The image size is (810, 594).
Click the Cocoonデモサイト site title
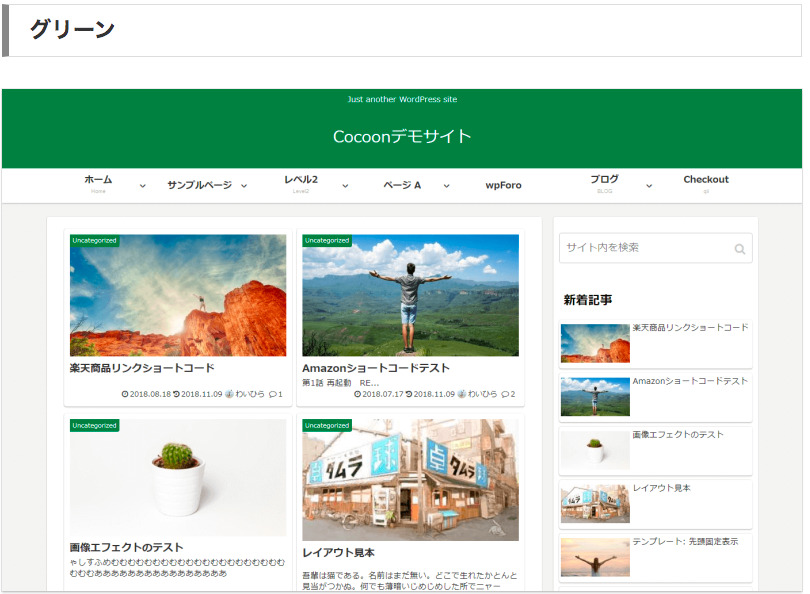pos(402,136)
